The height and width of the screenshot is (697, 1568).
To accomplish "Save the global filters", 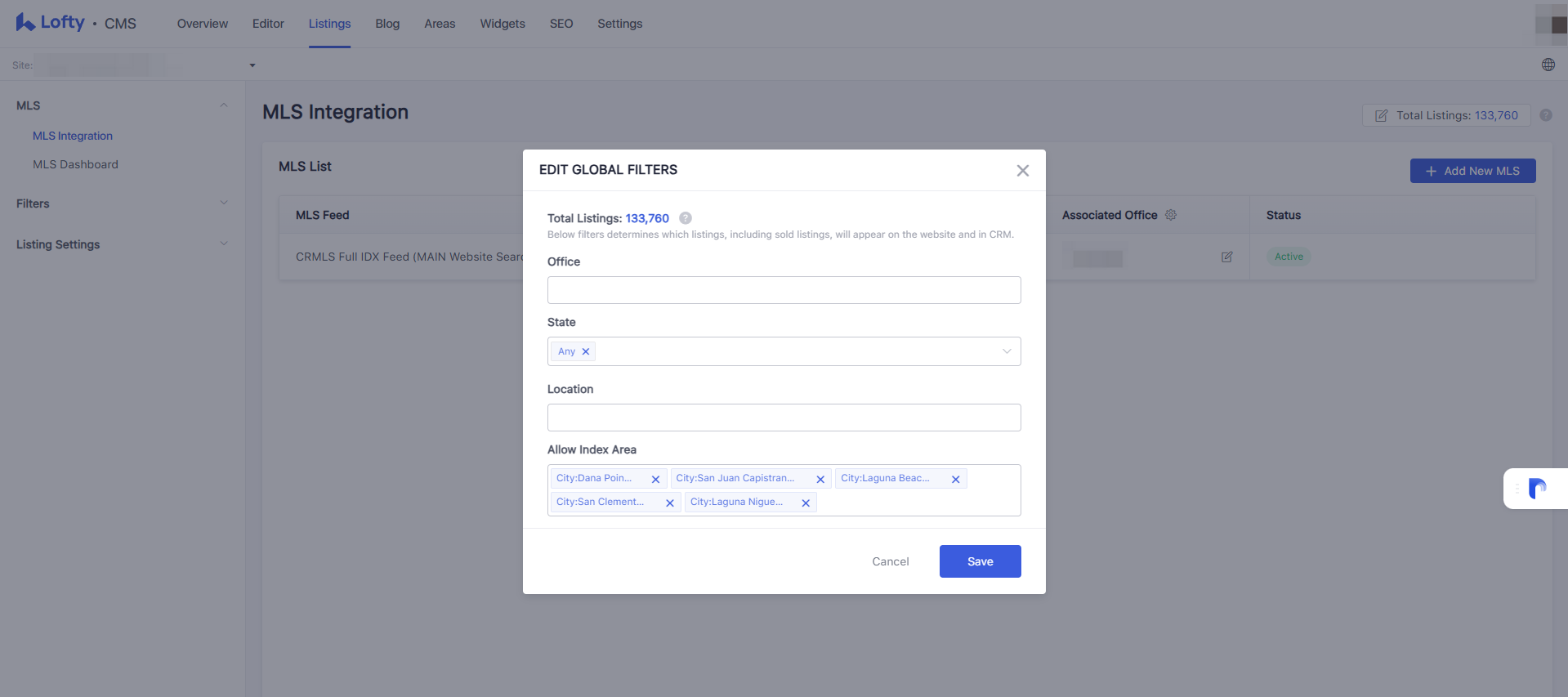I will click(980, 561).
